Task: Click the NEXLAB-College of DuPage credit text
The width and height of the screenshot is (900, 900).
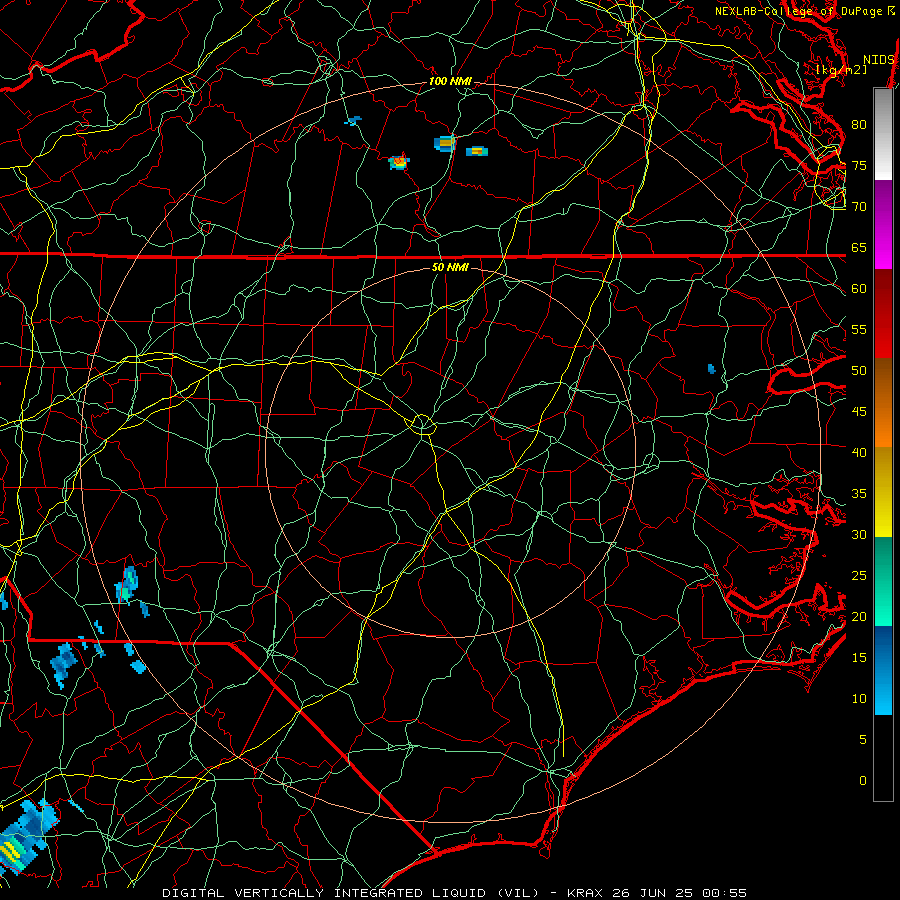Action: tap(805, 11)
